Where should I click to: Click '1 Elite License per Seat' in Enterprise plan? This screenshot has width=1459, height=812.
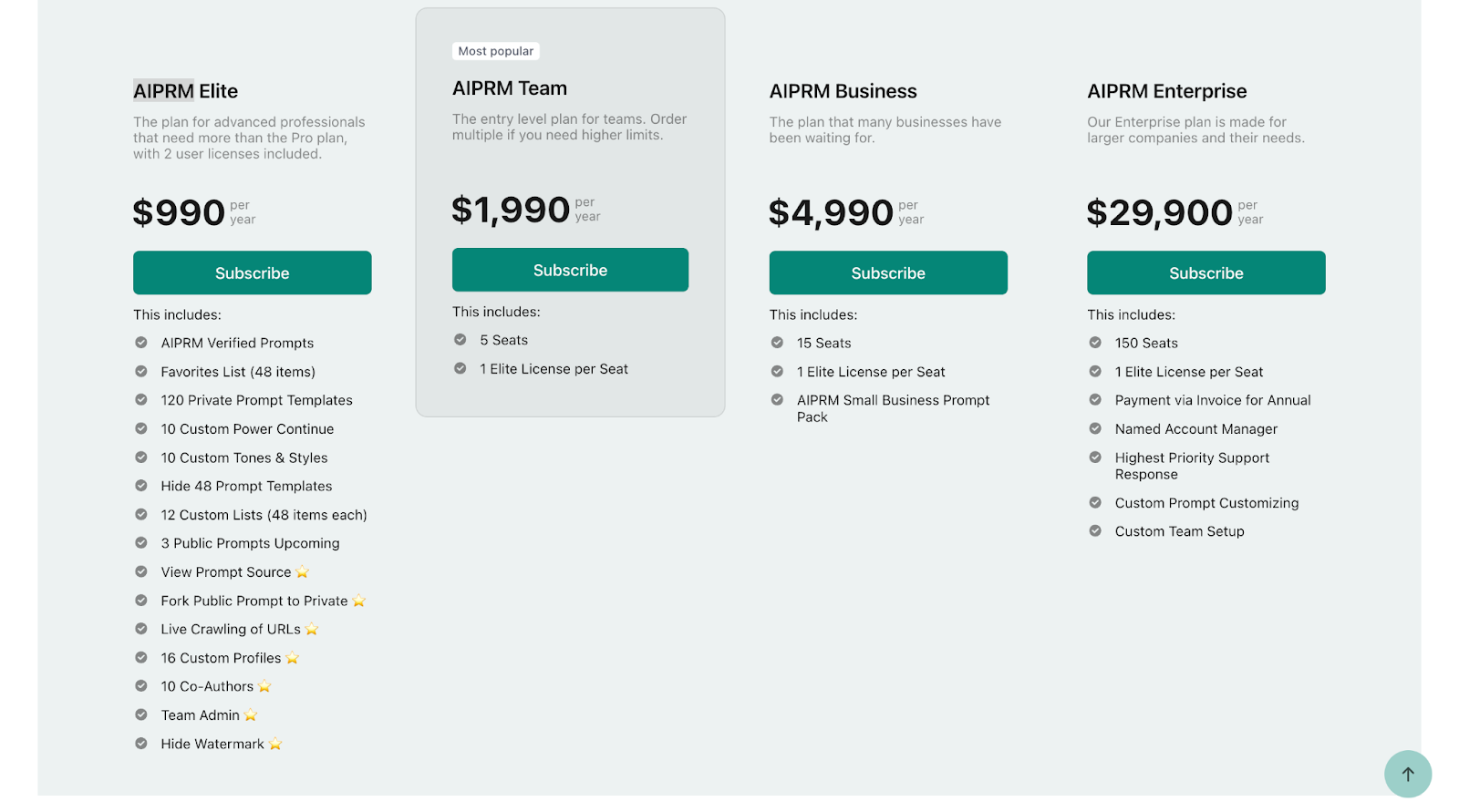click(x=1188, y=372)
